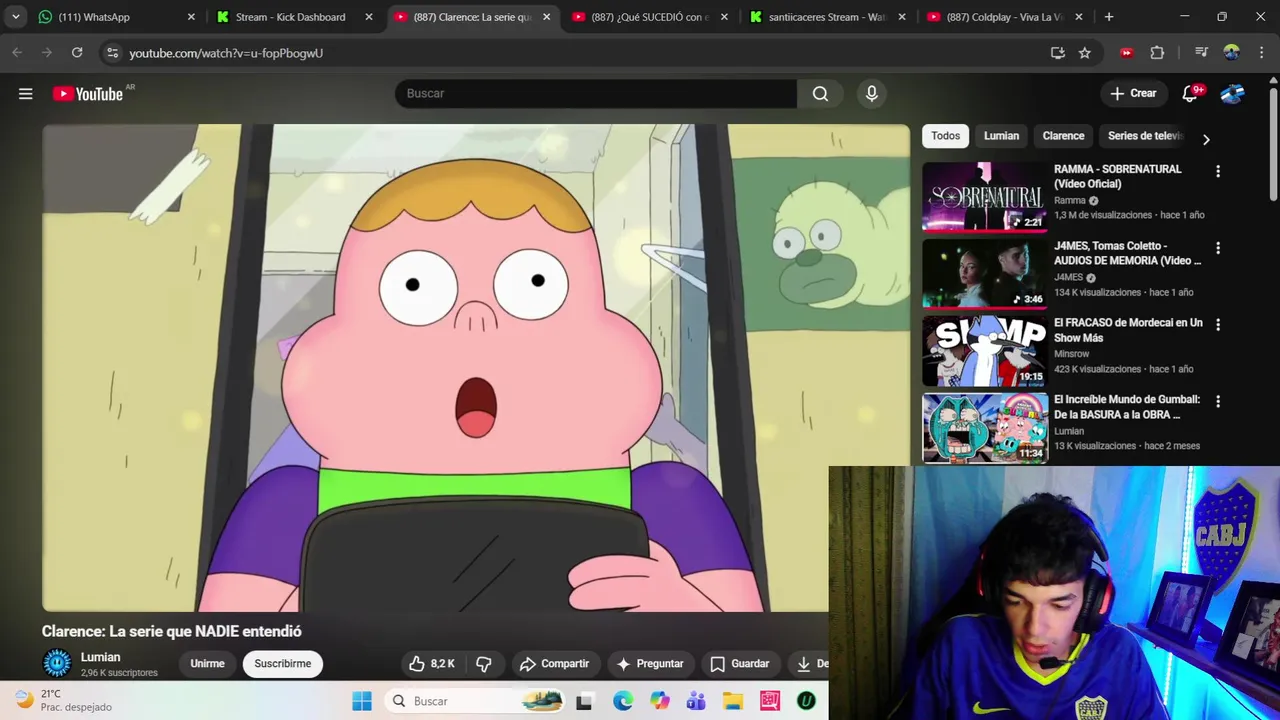Open the red fast-forward extension icon
Image resolution: width=1280 pixels, height=720 pixels.
pos(1127,53)
